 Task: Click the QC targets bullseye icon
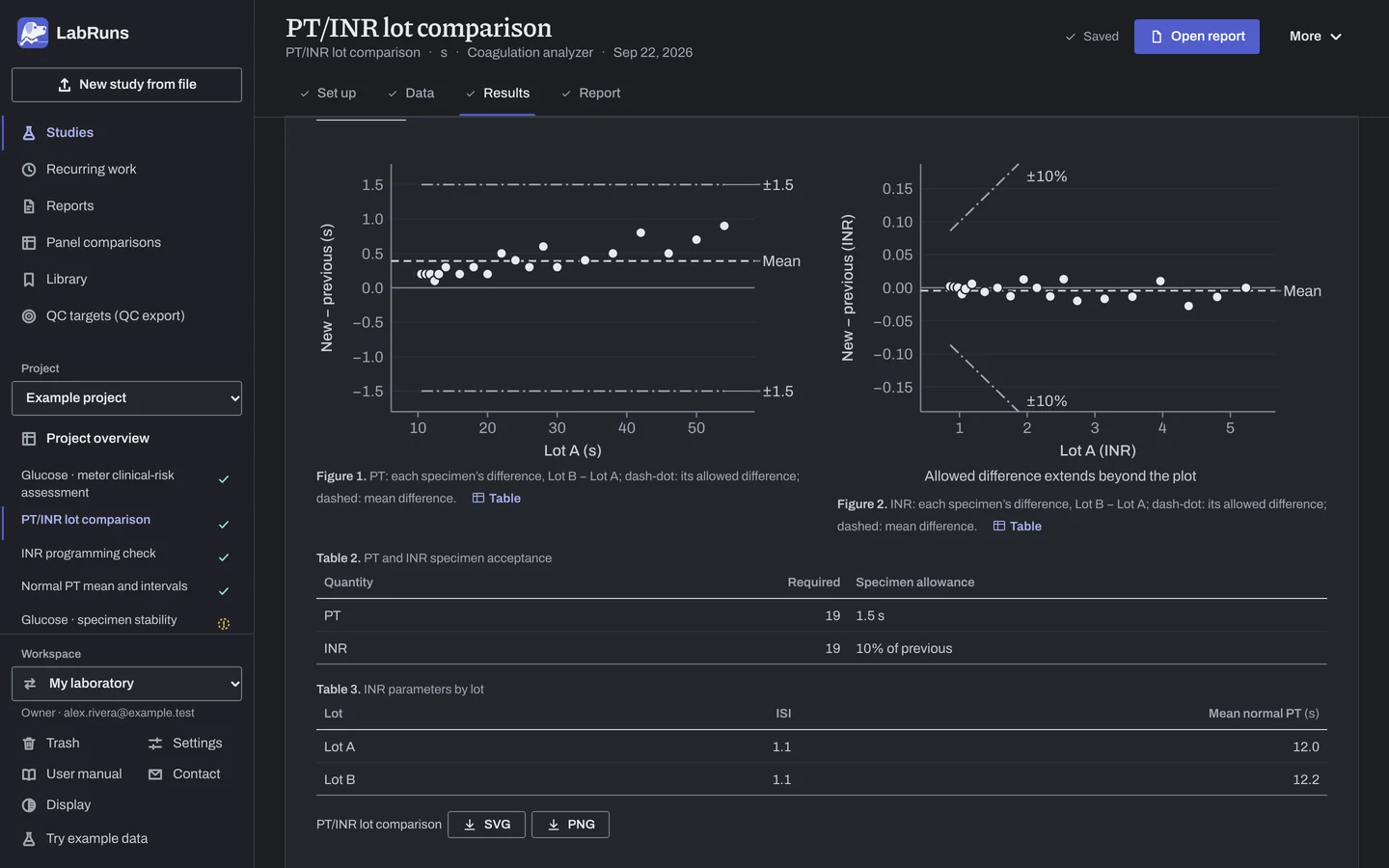click(29, 316)
